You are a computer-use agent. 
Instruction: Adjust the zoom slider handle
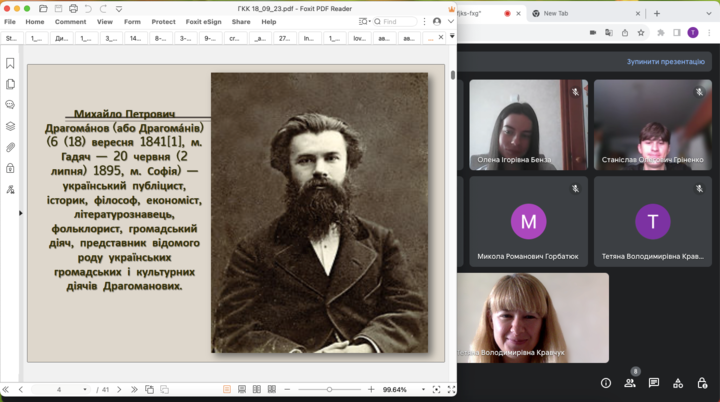(329, 389)
